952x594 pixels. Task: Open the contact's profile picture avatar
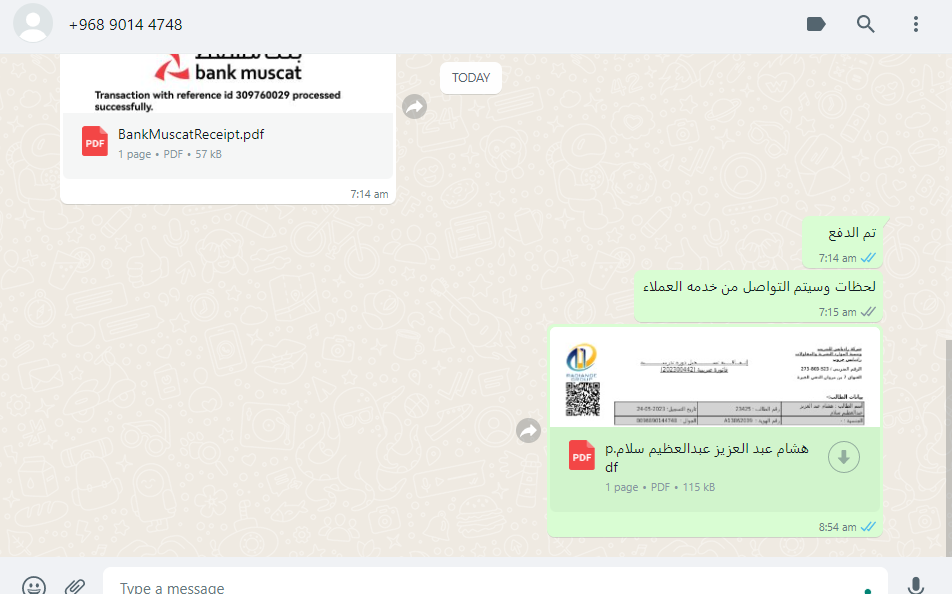point(33,23)
